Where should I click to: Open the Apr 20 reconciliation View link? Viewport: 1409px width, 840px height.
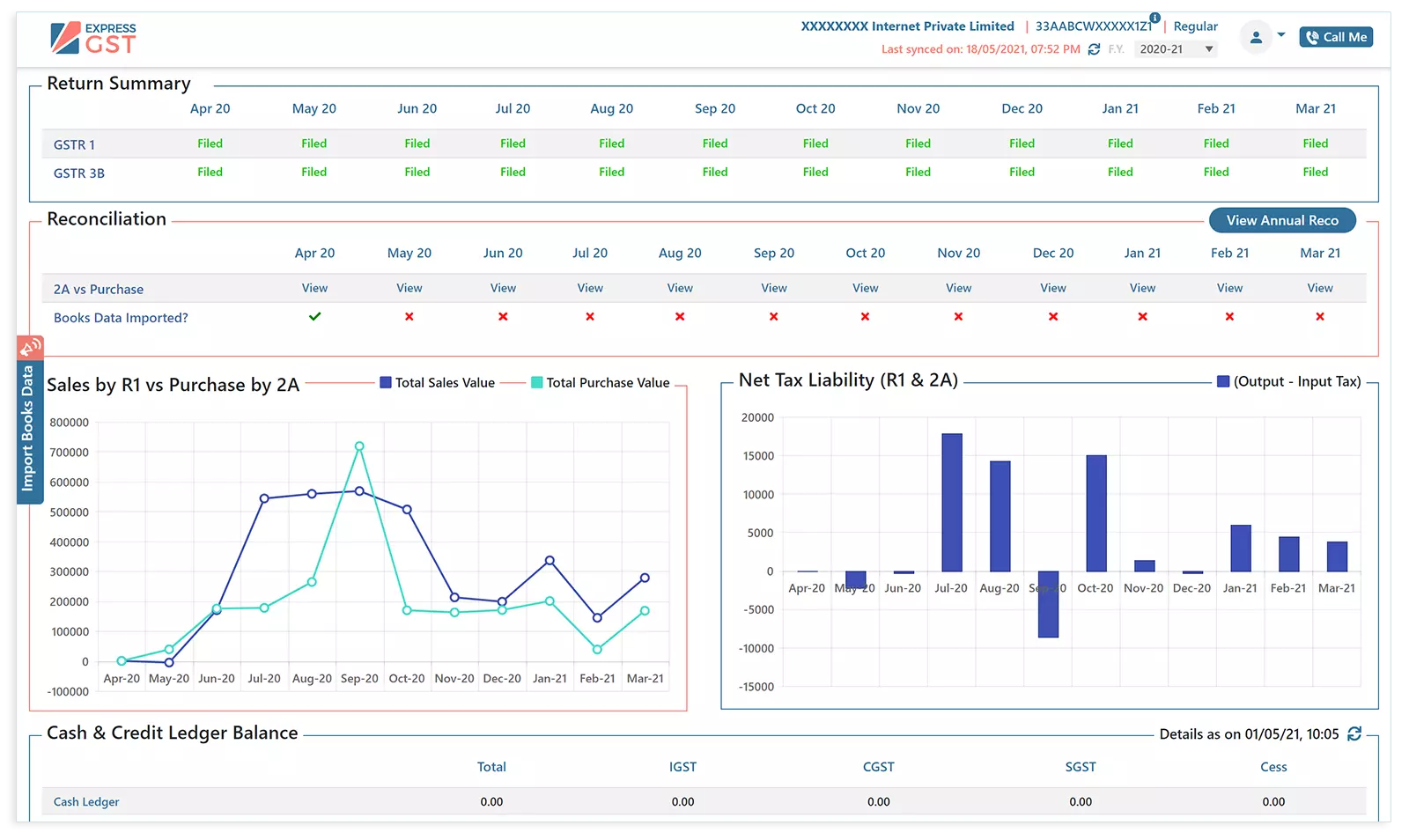(x=314, y=288)
